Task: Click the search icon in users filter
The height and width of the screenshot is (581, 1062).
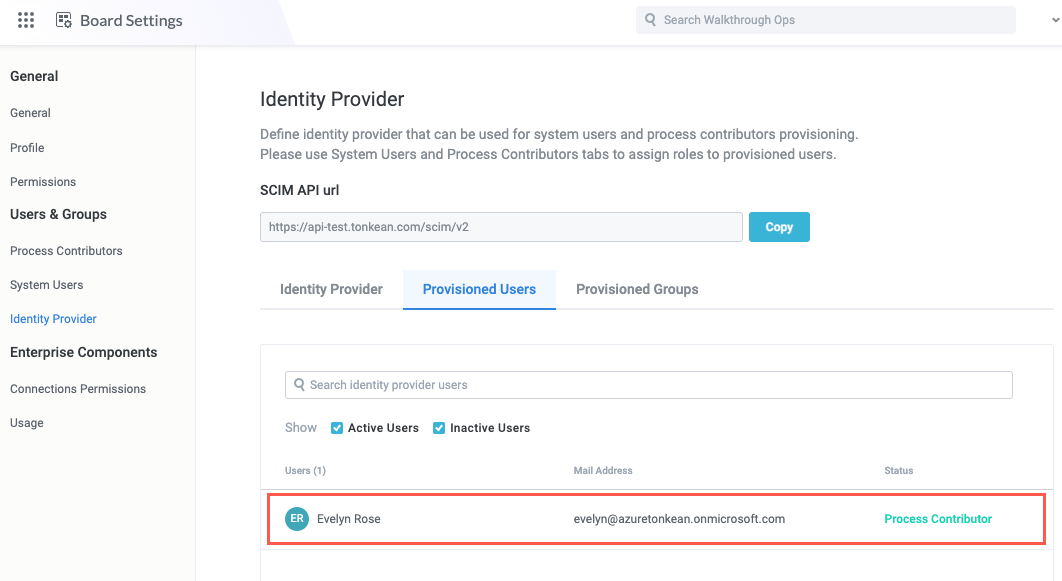Action: click(299, 385)
